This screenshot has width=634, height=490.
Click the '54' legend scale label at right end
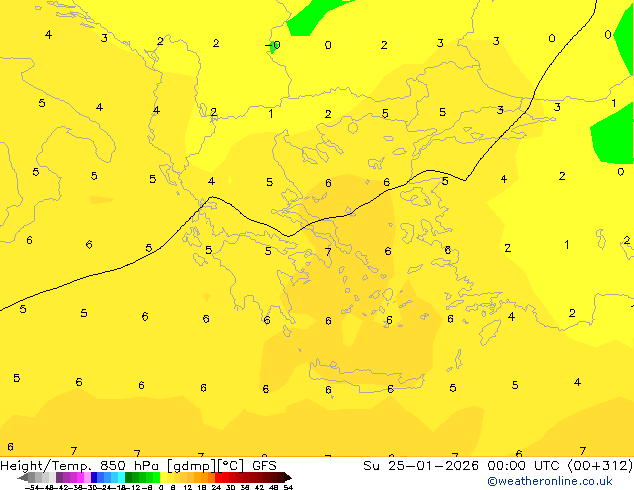pyautogui.click(x=288, y=487)
